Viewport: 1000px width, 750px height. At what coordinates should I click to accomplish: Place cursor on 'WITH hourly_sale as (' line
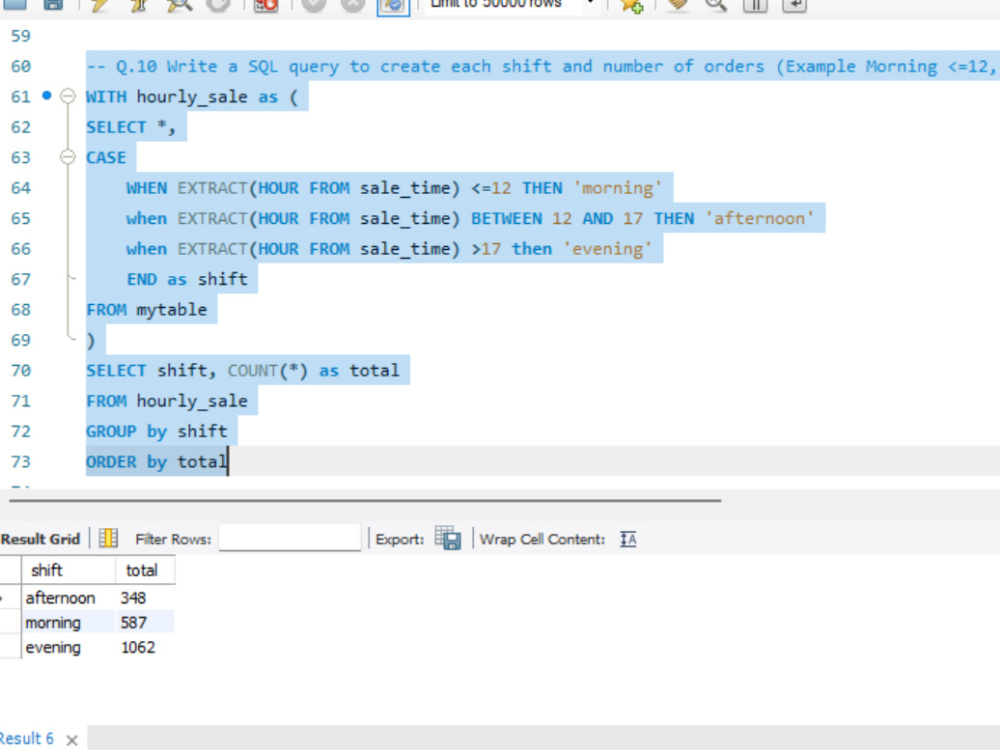(192, 97)
